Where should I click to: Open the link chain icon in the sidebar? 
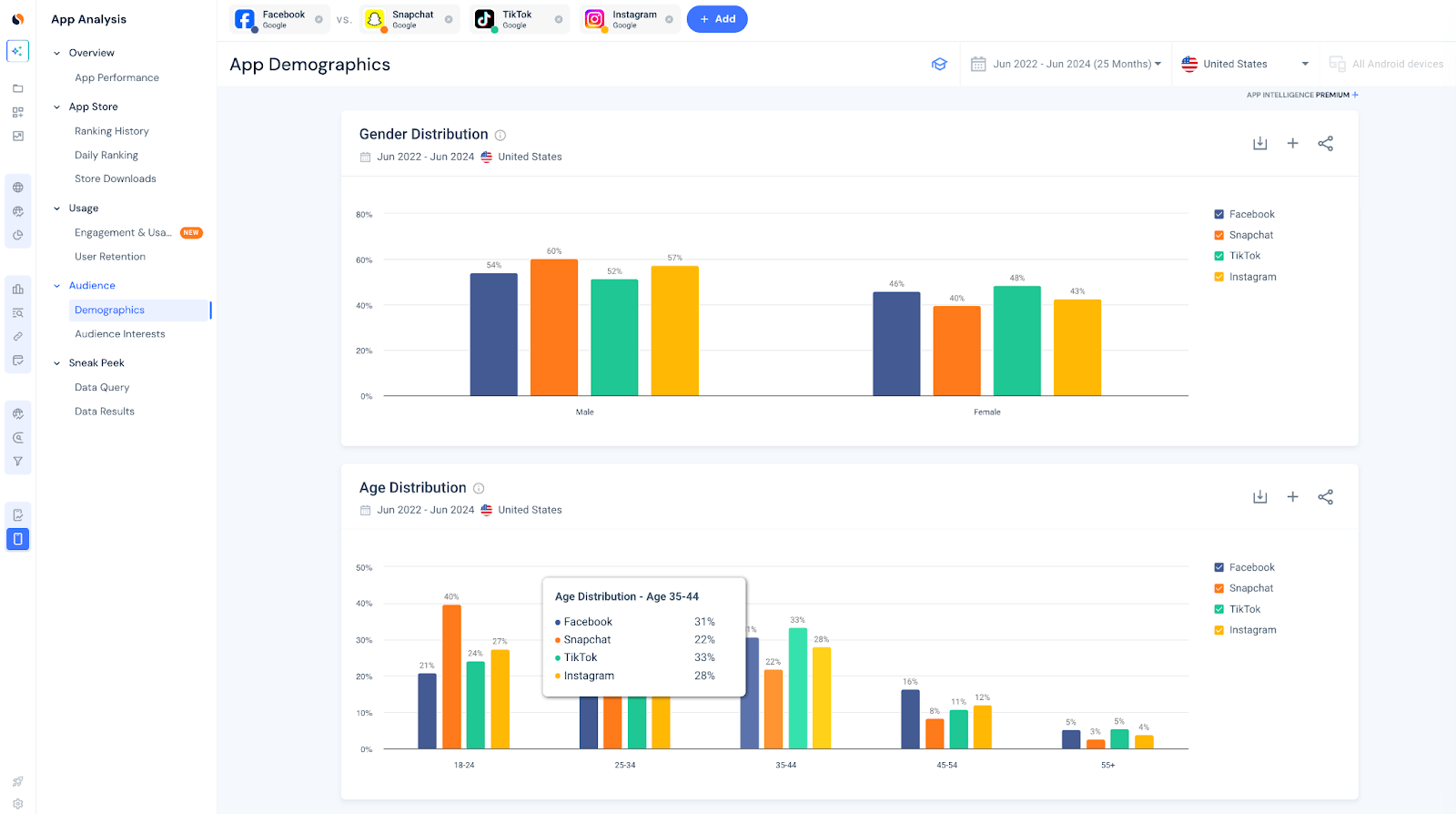coord(17,337)
